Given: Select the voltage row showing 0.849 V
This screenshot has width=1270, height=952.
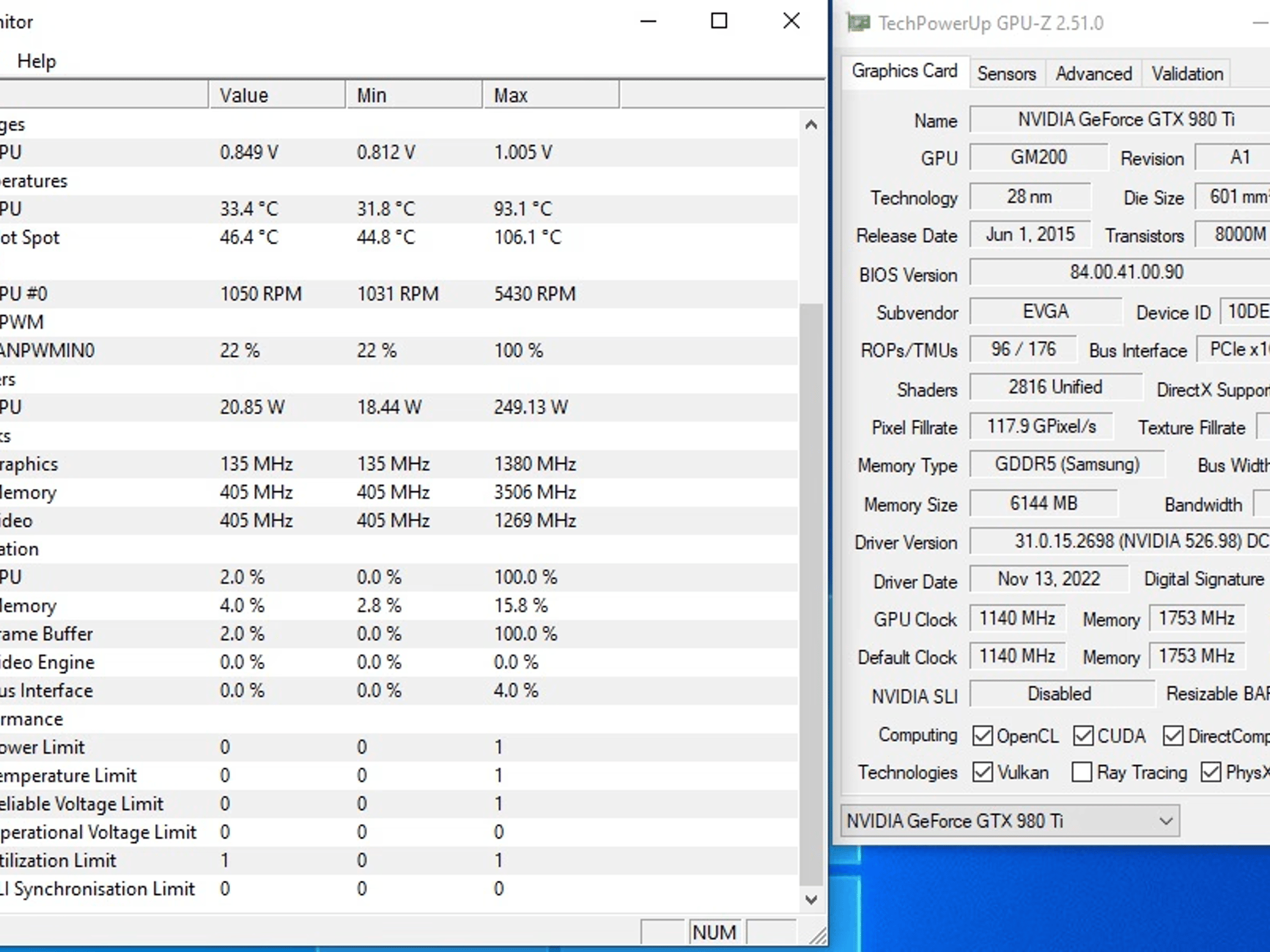Looking at the screenshot, I should pyautogui.click(x=399, y=152).
